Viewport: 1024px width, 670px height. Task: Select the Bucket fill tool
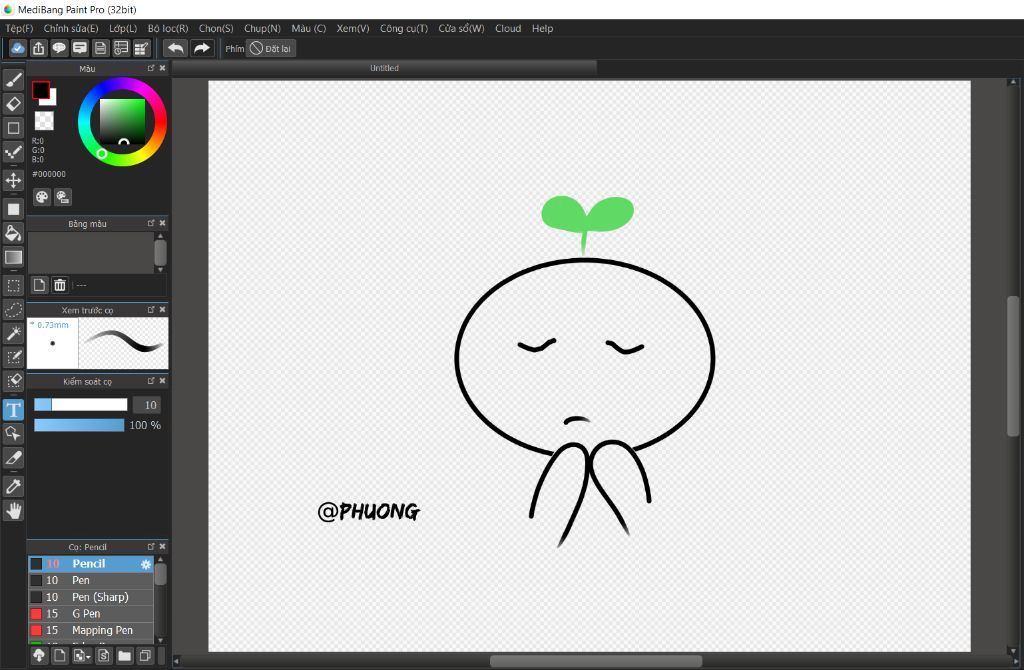13,233
